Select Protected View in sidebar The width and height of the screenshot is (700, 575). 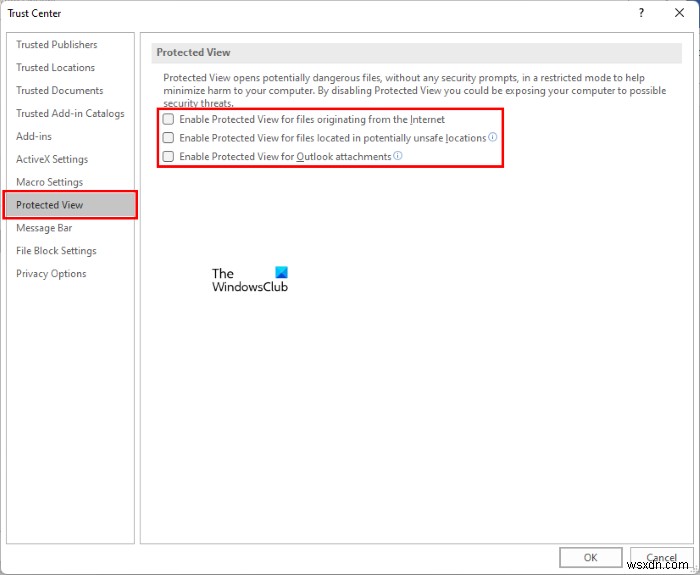[70, 205]
